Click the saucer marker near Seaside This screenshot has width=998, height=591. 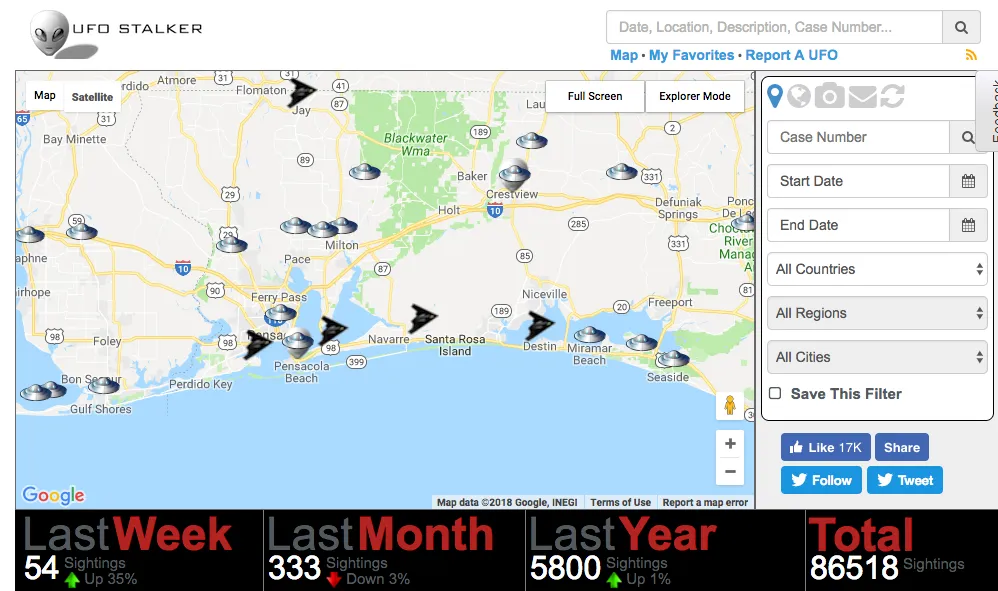(x=673, y=359)
